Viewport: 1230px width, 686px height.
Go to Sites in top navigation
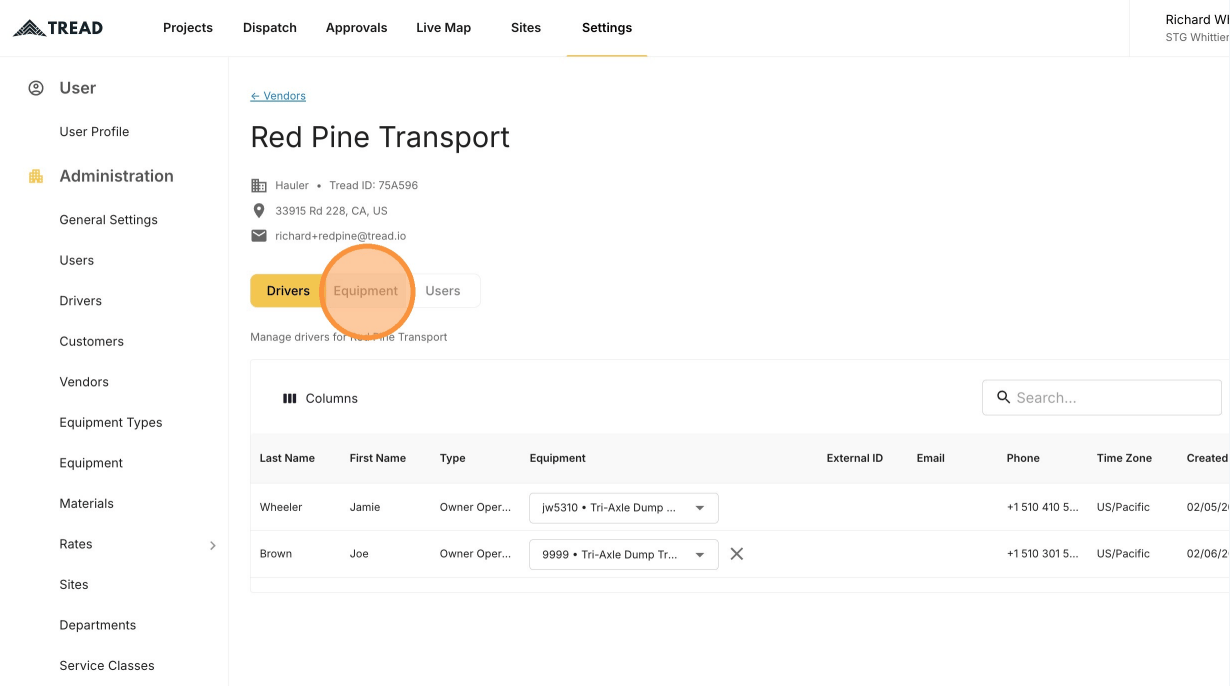526,28
